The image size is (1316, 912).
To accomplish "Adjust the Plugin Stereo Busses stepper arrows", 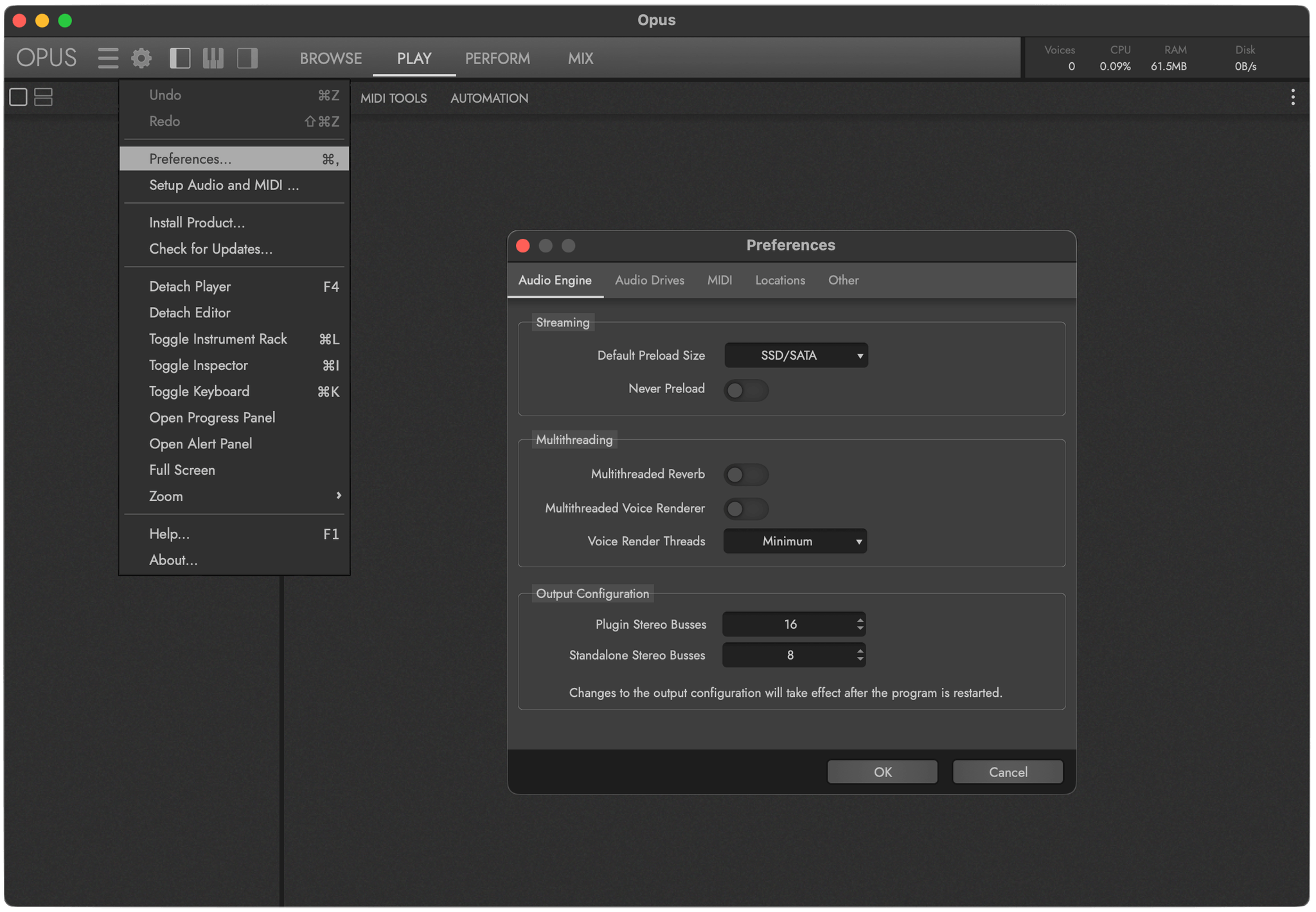I will click(x=860, y=624).
